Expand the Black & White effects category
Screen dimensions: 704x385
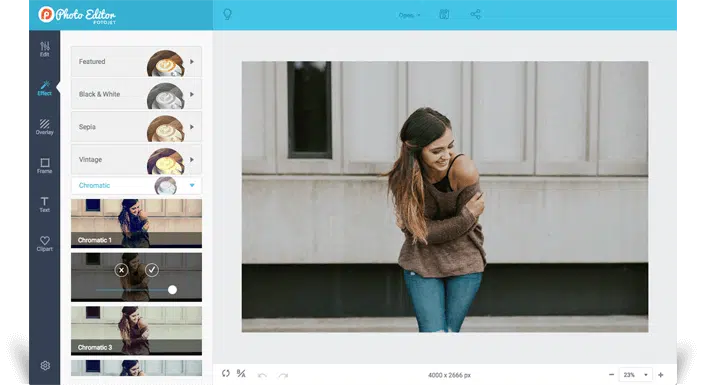point(136,94)
